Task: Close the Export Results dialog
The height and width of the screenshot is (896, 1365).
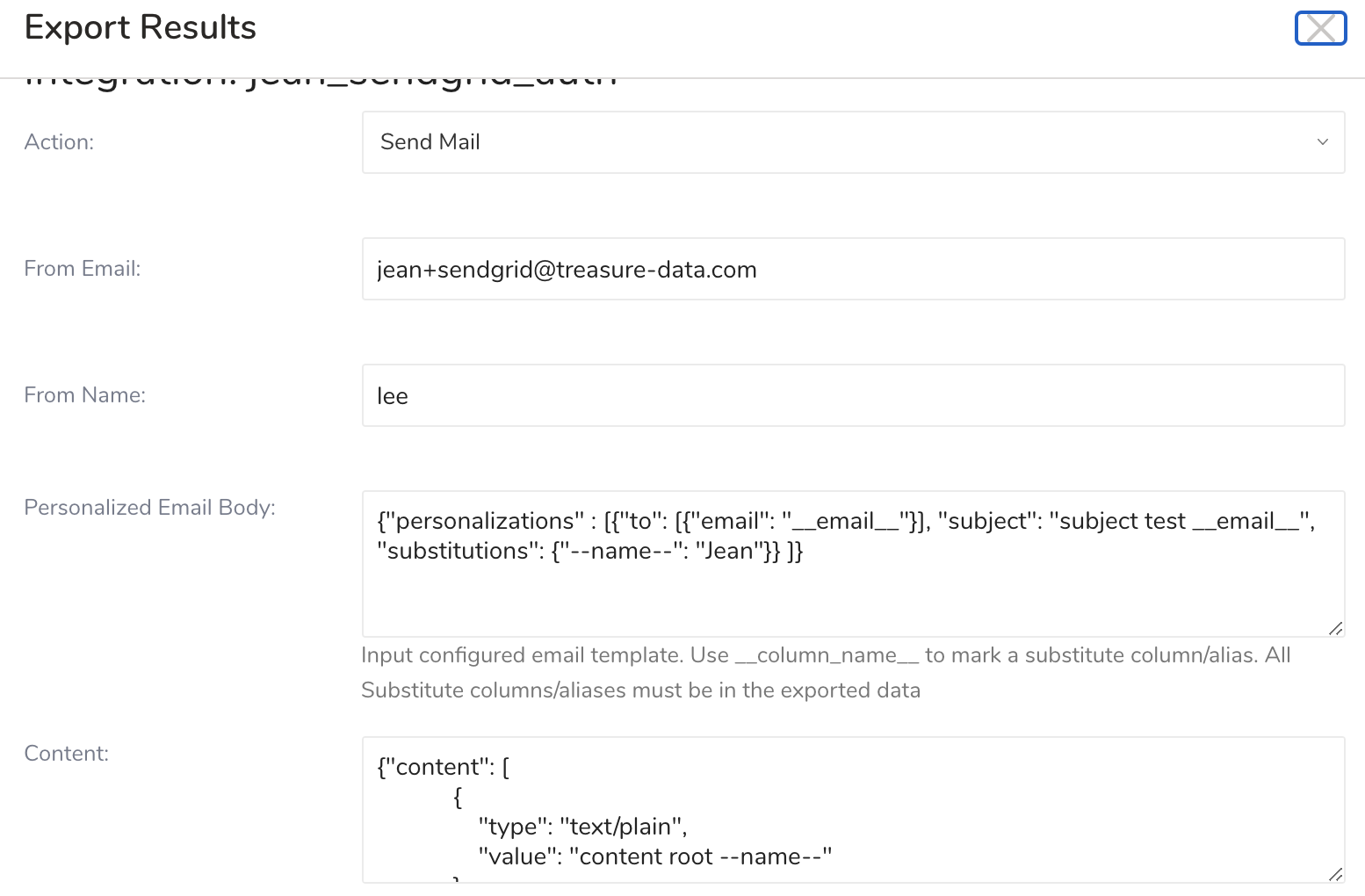Action: pyautogui.click(x=1320, y=28)
